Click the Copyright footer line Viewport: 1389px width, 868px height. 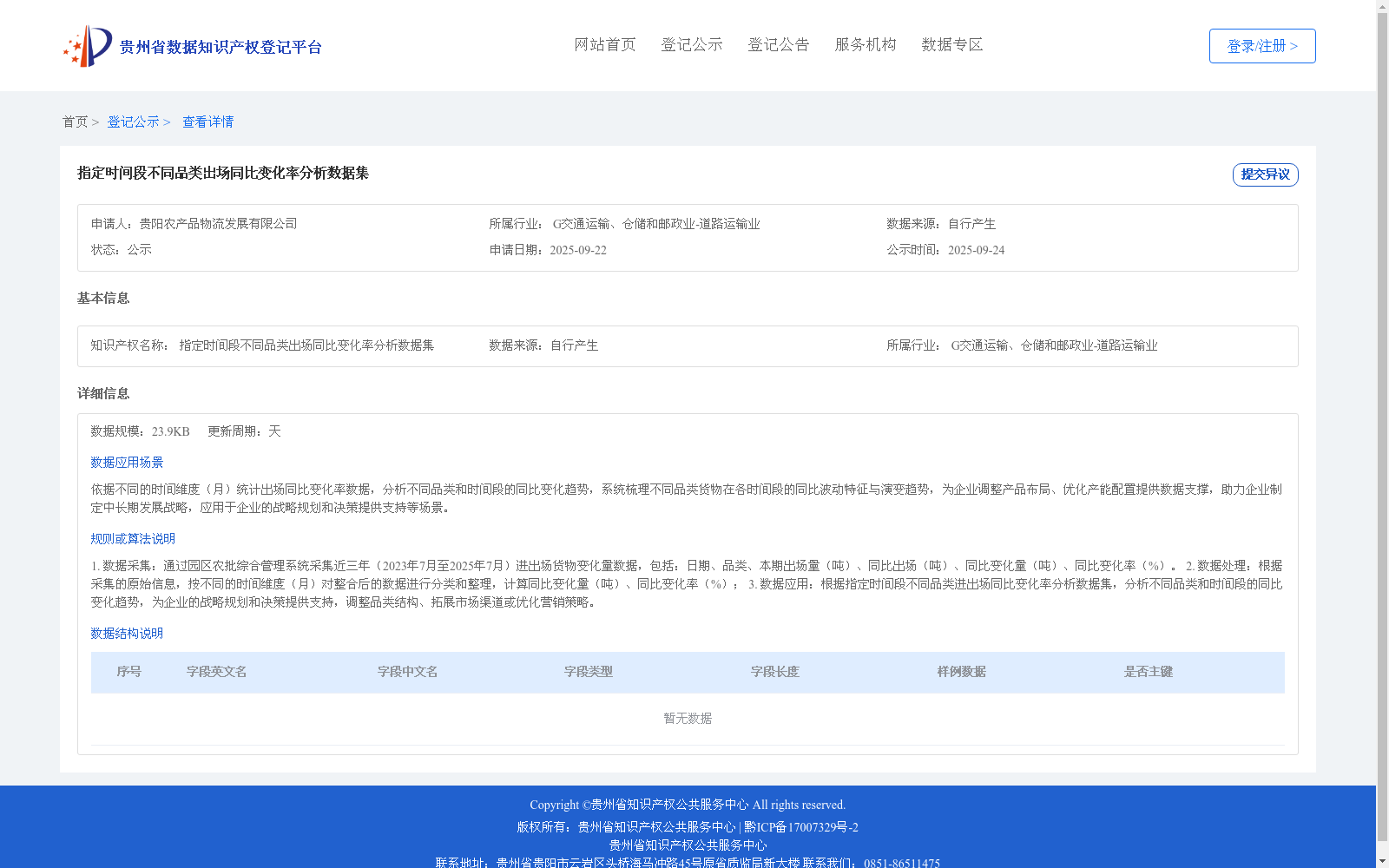(x=688, y=805)
